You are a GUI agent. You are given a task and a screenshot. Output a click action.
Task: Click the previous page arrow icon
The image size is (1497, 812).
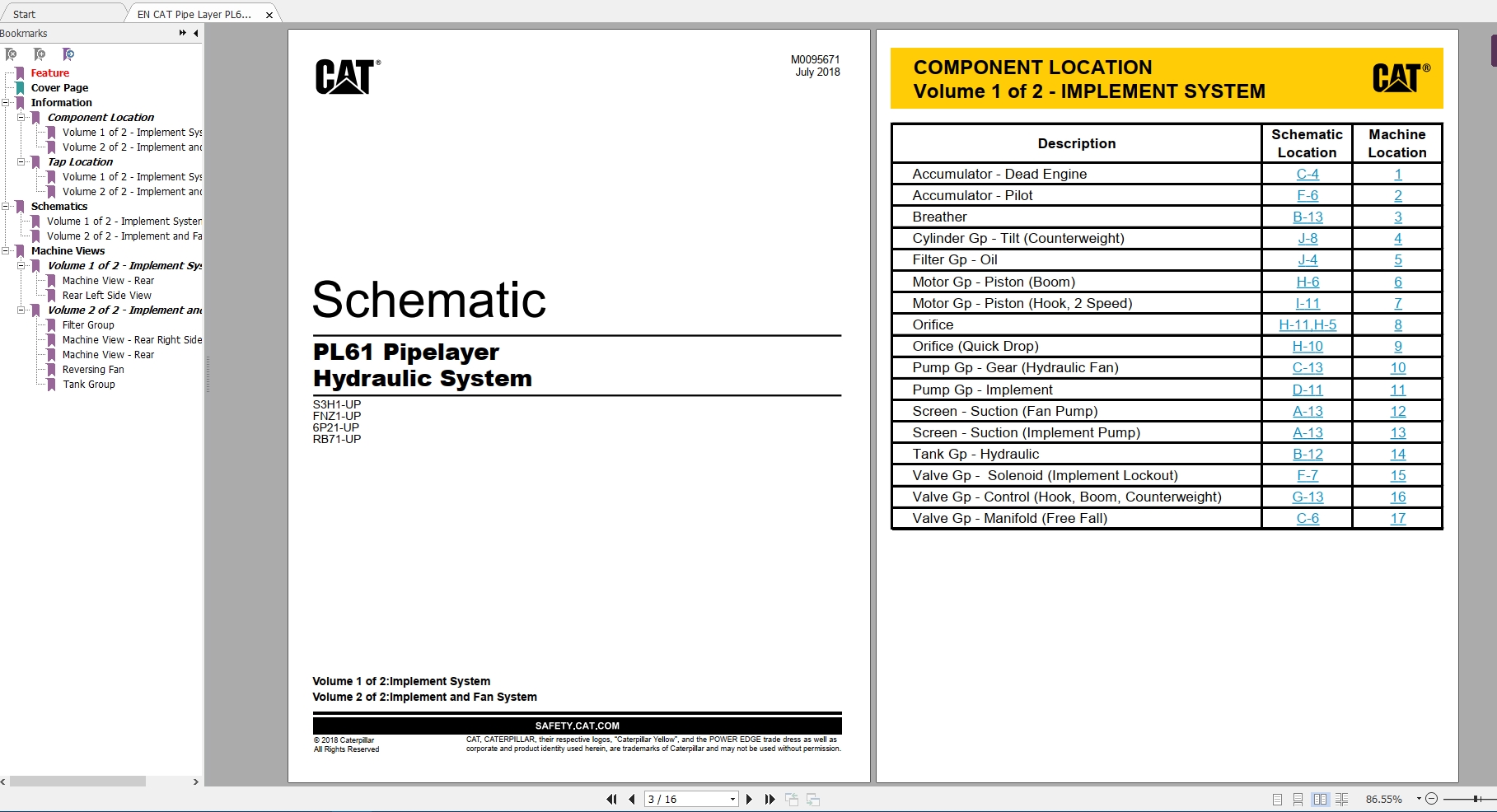tap(631, 799)
